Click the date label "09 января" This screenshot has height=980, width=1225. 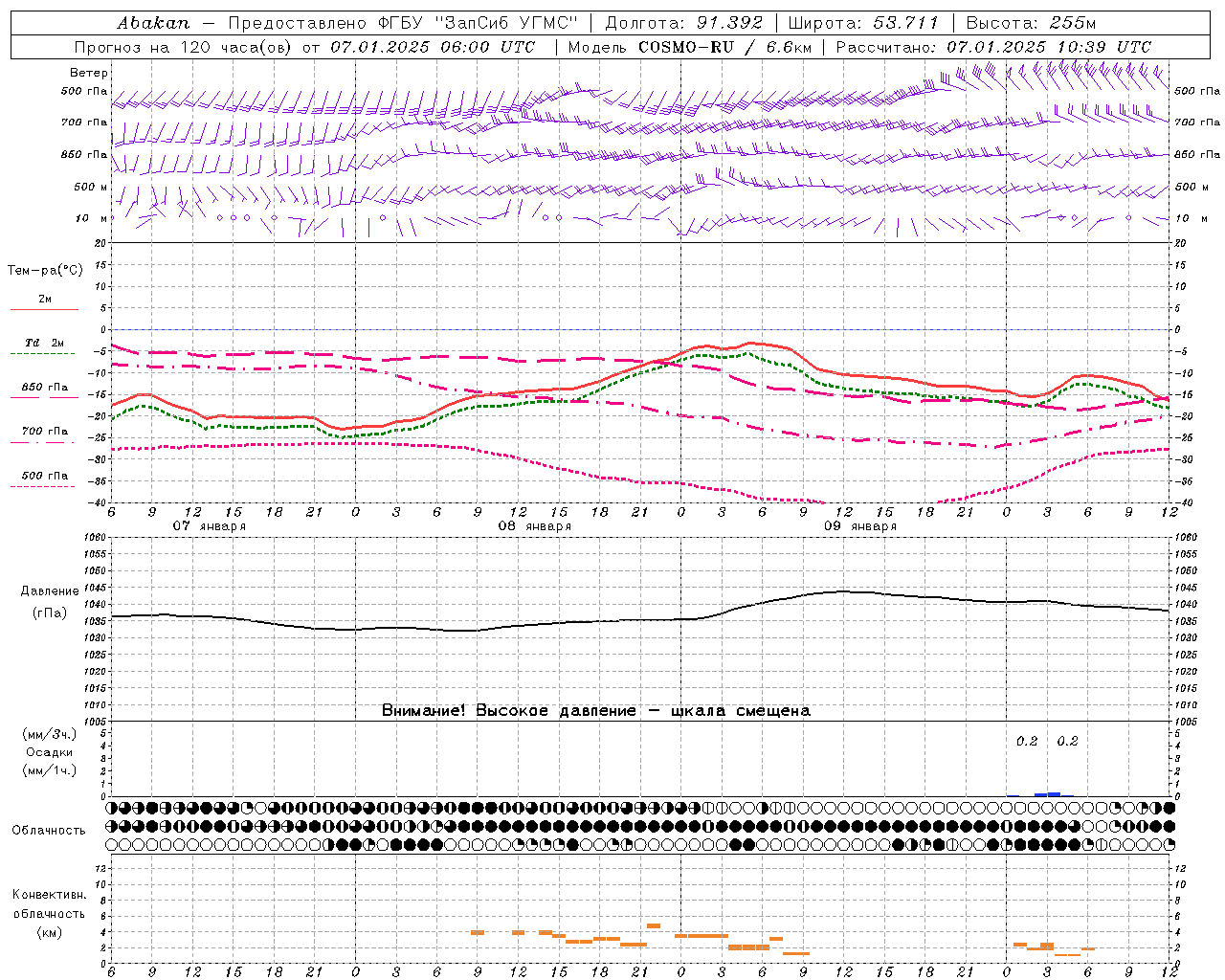(x=859, y=526)
